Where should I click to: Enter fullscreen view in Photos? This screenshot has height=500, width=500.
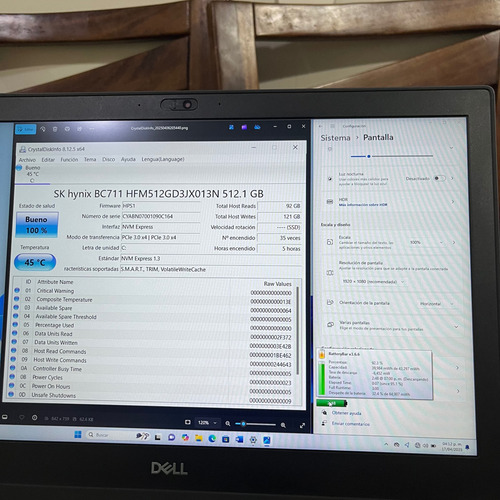pyautogui.click(x=302, y=426)
